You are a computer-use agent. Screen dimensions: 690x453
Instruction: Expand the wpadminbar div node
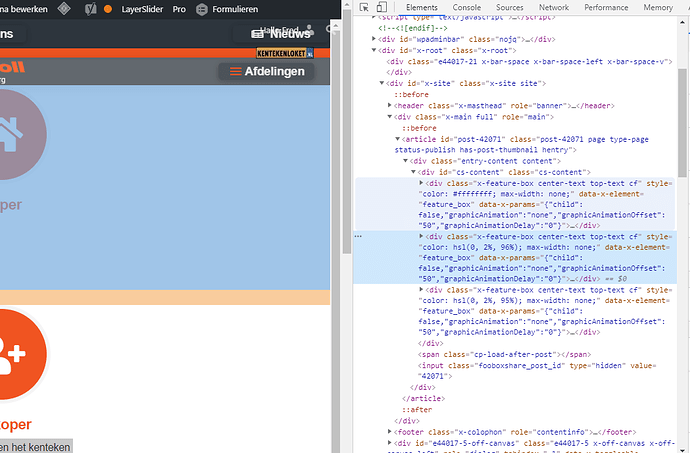[x=374, y=39]
